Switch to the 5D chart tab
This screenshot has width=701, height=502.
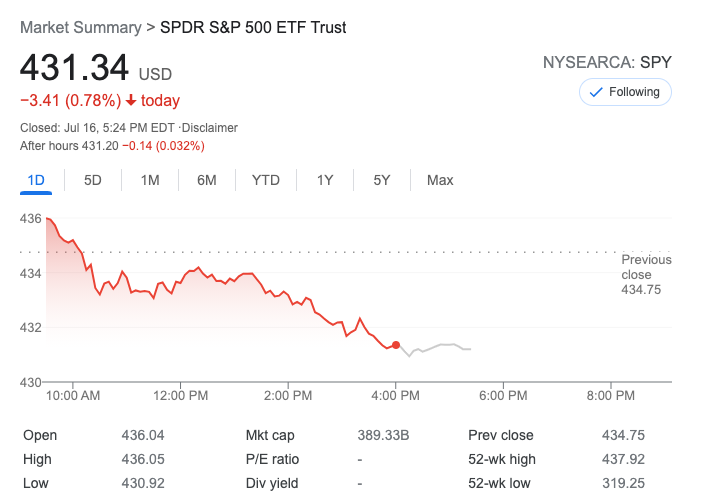click(x=93, y=180)
